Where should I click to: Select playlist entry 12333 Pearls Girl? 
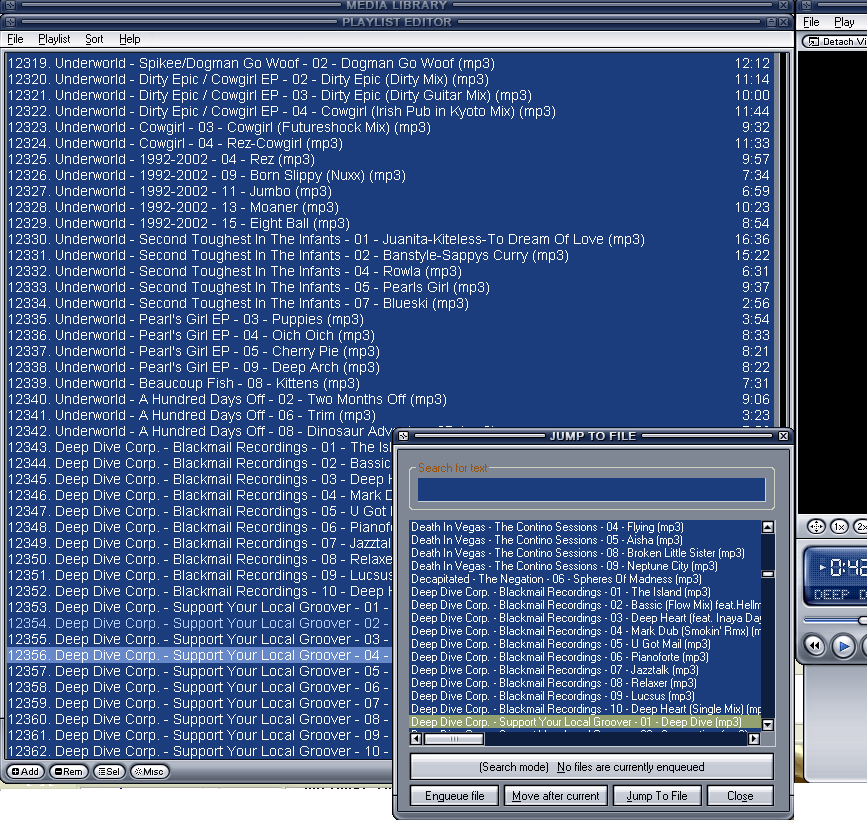[x=389, y=288]
